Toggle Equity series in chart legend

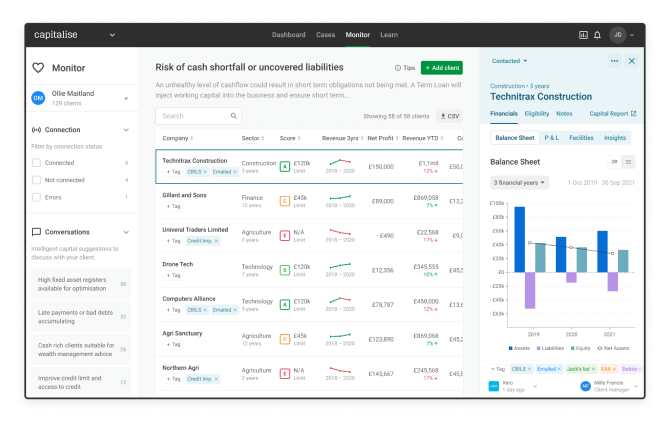[580, 348]
